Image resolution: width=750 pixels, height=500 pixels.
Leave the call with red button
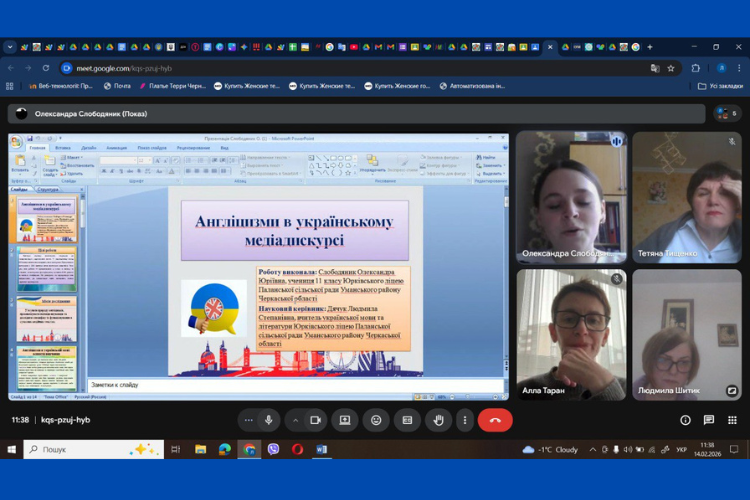click(x=495, y=420)
